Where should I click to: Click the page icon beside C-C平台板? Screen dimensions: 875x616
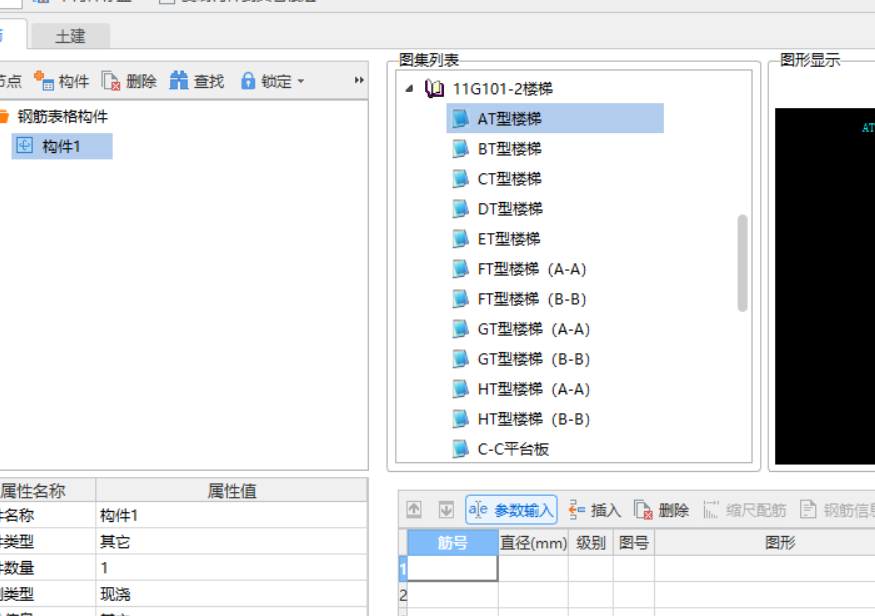point(460,449)
